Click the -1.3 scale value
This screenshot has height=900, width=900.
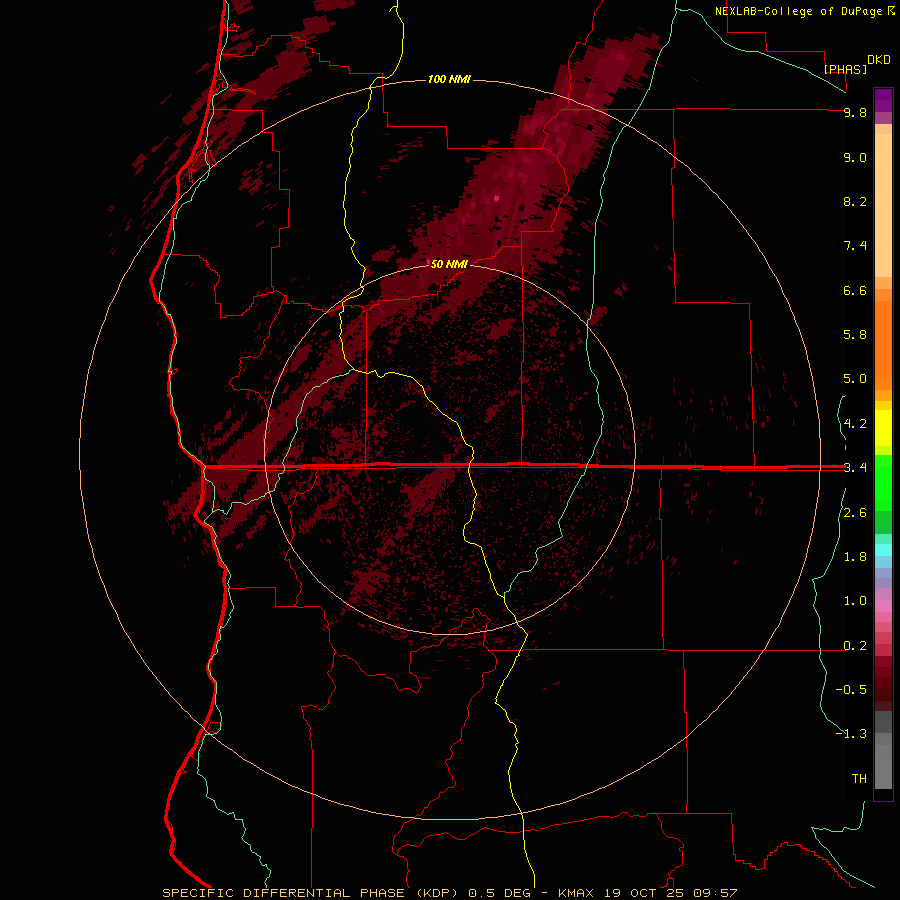click(x=851, y=734)
